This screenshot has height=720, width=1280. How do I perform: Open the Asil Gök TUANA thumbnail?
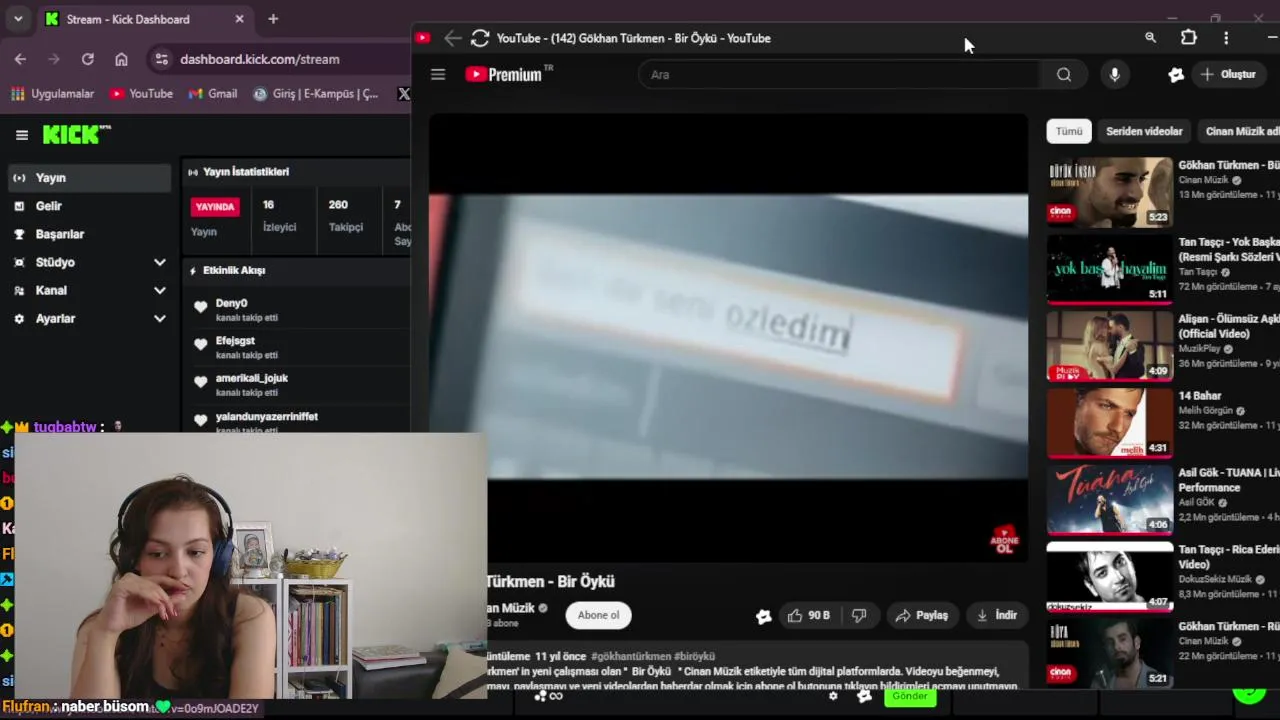[1110, 499]
